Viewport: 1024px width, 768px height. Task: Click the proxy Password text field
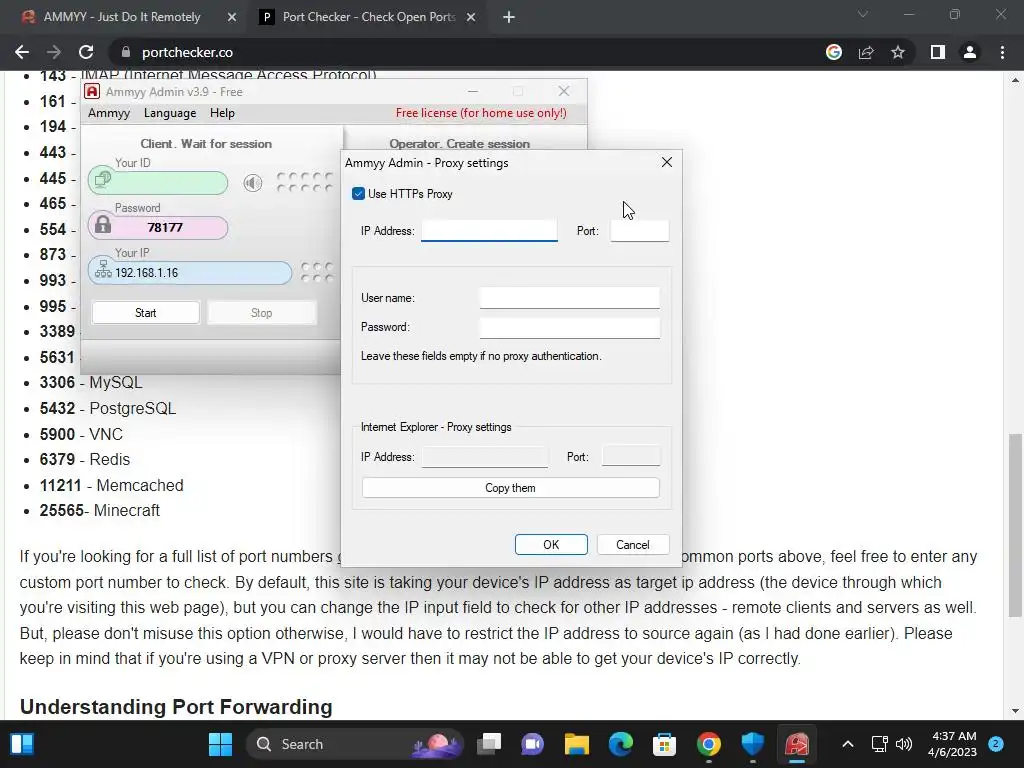(x=569, y=327)
